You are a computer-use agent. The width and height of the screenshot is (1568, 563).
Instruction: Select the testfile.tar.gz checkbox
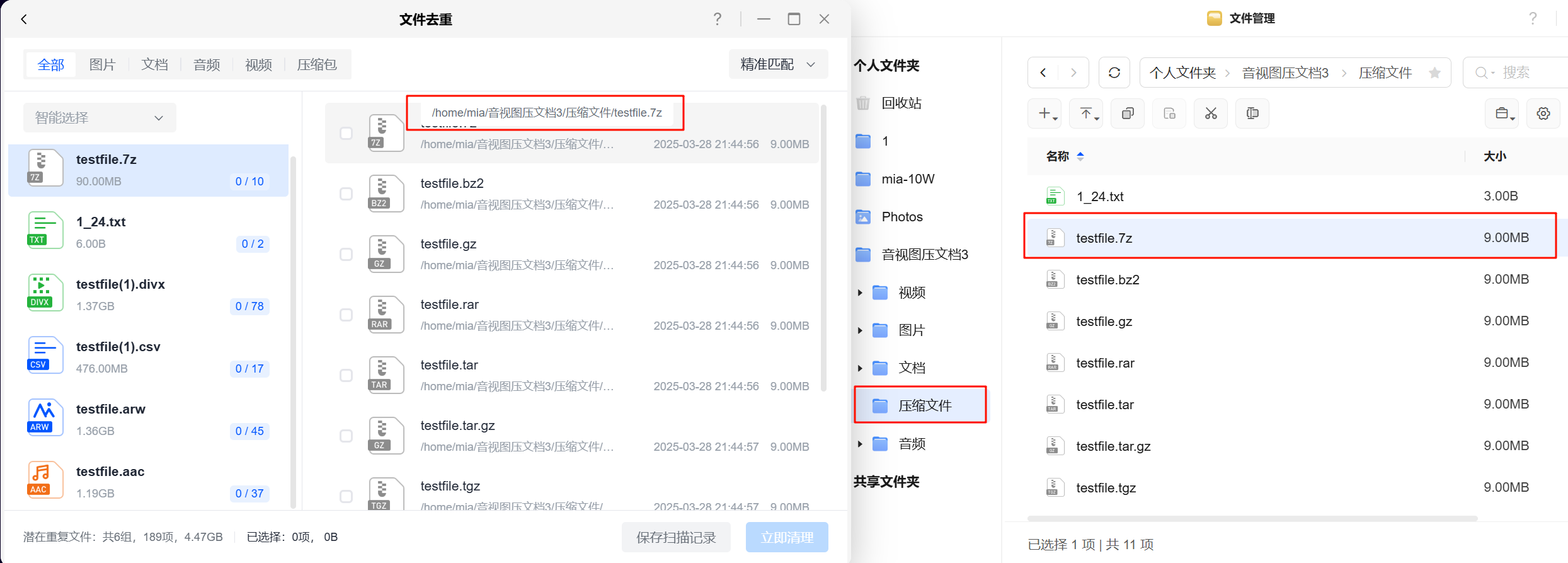tap(346, 436)
